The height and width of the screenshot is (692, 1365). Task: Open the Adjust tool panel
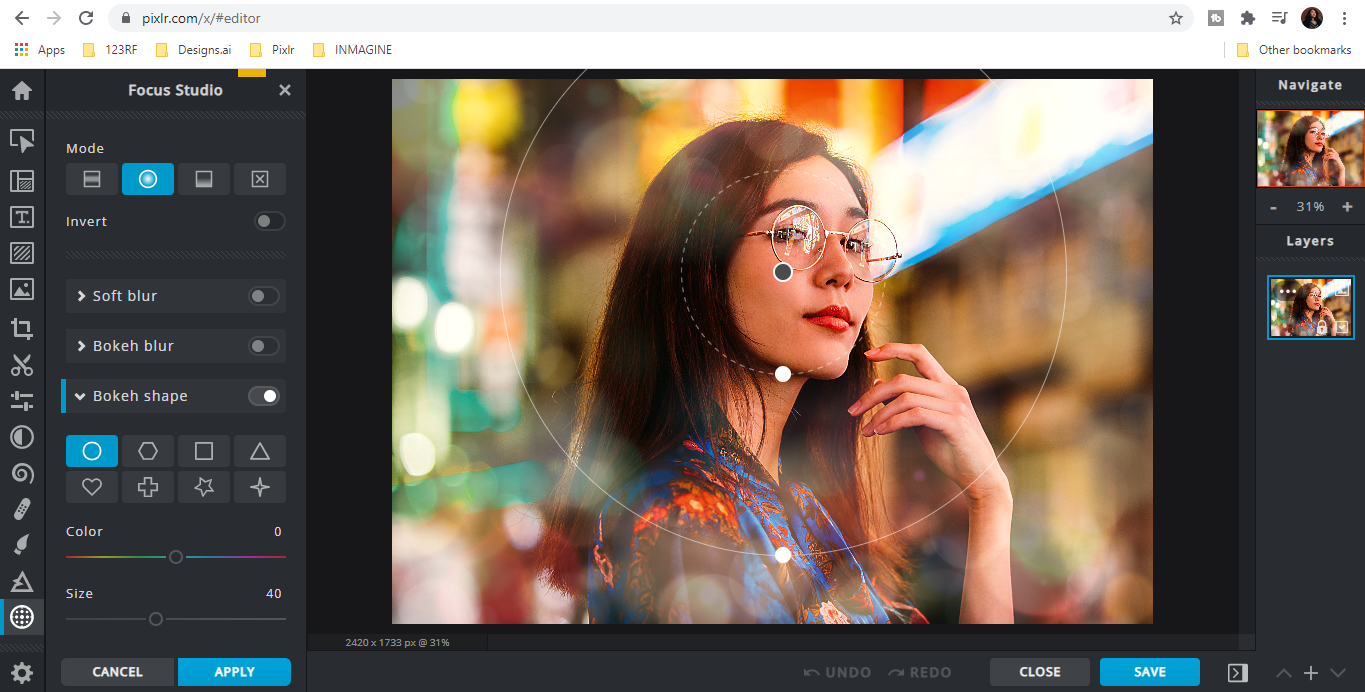(x=22, y=400)
